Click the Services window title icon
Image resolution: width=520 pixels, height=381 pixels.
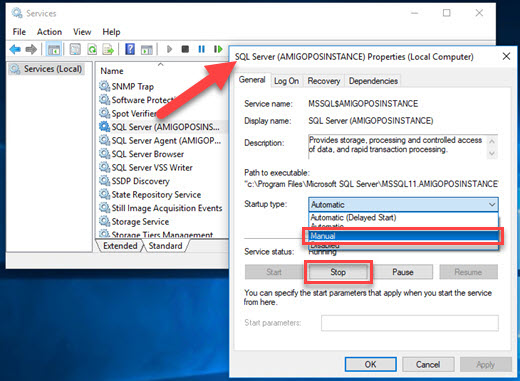click(17, 13)
